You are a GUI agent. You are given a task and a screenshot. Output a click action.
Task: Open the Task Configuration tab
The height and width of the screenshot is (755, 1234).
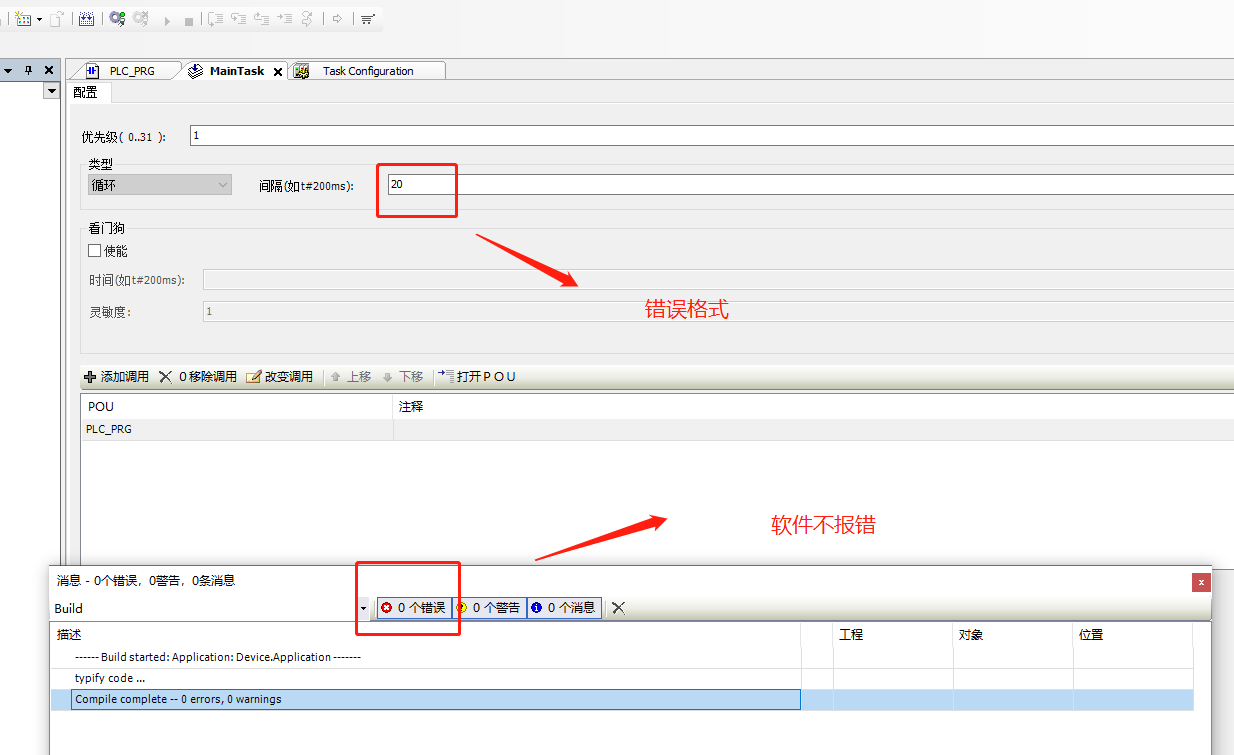click(367, 71)
